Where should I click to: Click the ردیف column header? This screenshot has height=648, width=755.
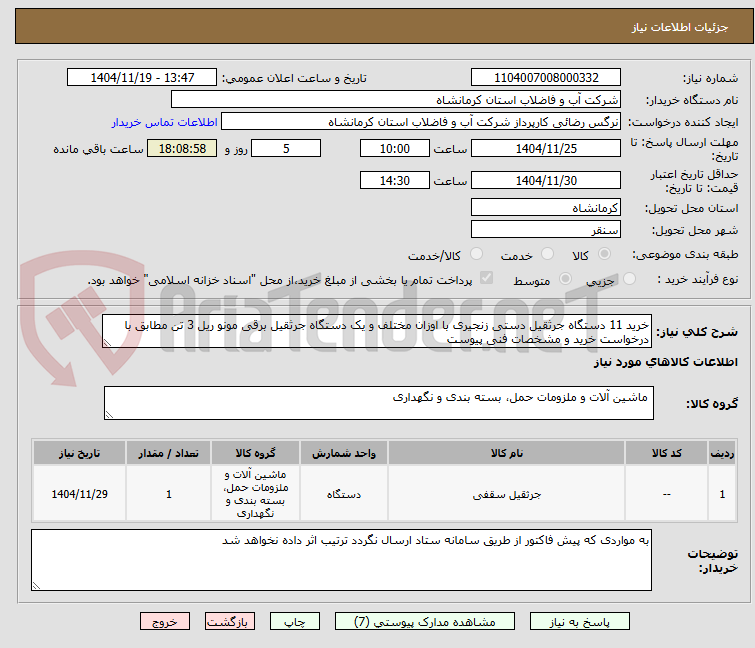pyautogui.click(x=722, y=453)
